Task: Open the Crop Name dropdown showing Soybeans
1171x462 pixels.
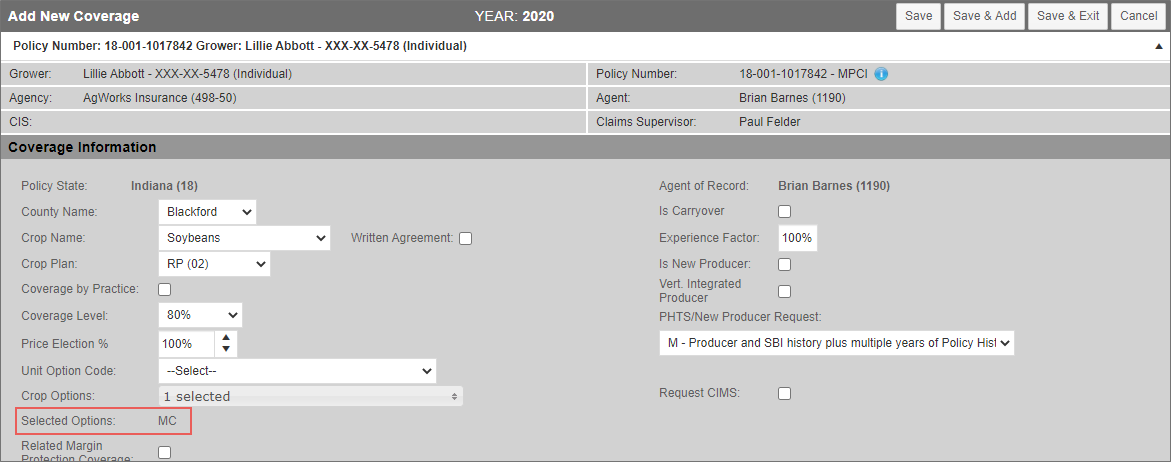Action: (244, 238)
